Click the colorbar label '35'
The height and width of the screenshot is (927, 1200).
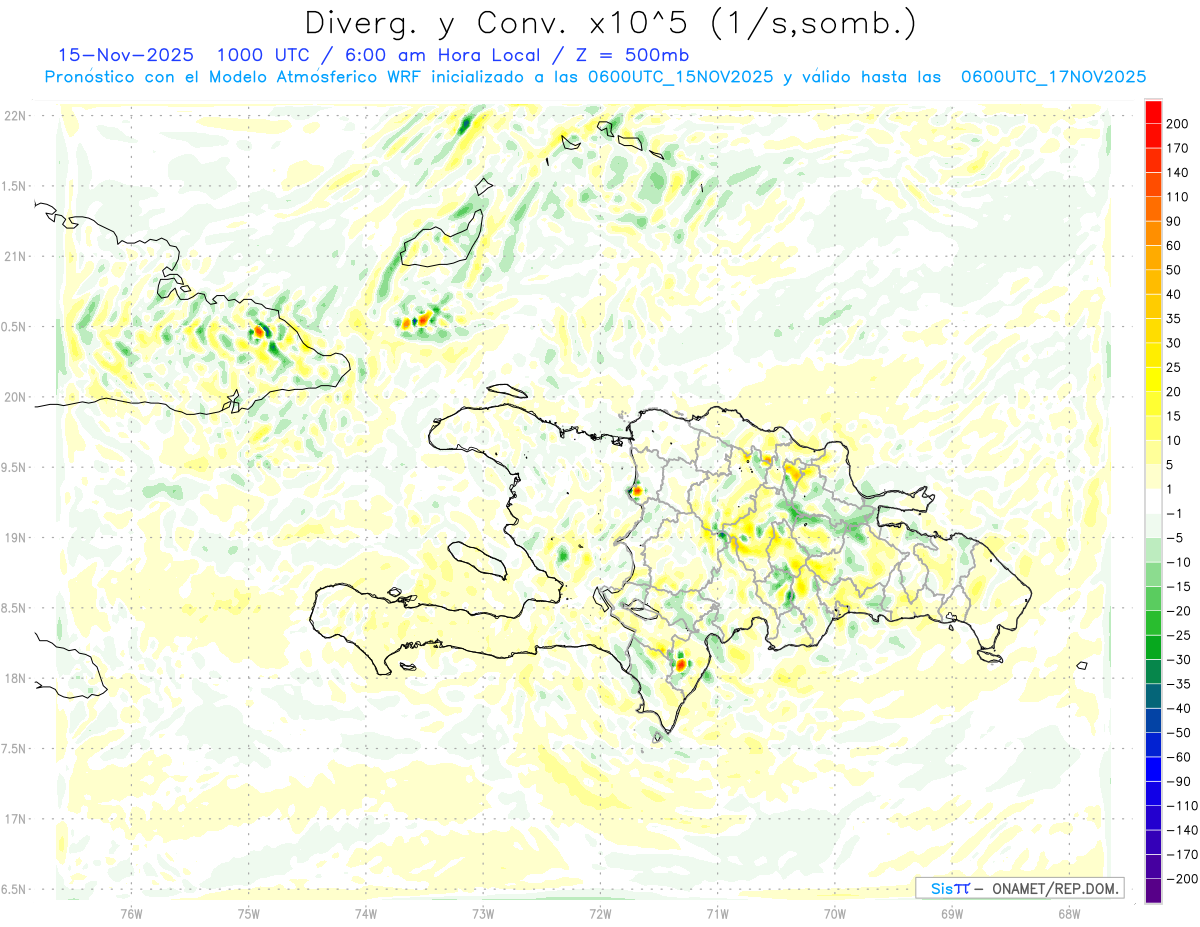1174,319
